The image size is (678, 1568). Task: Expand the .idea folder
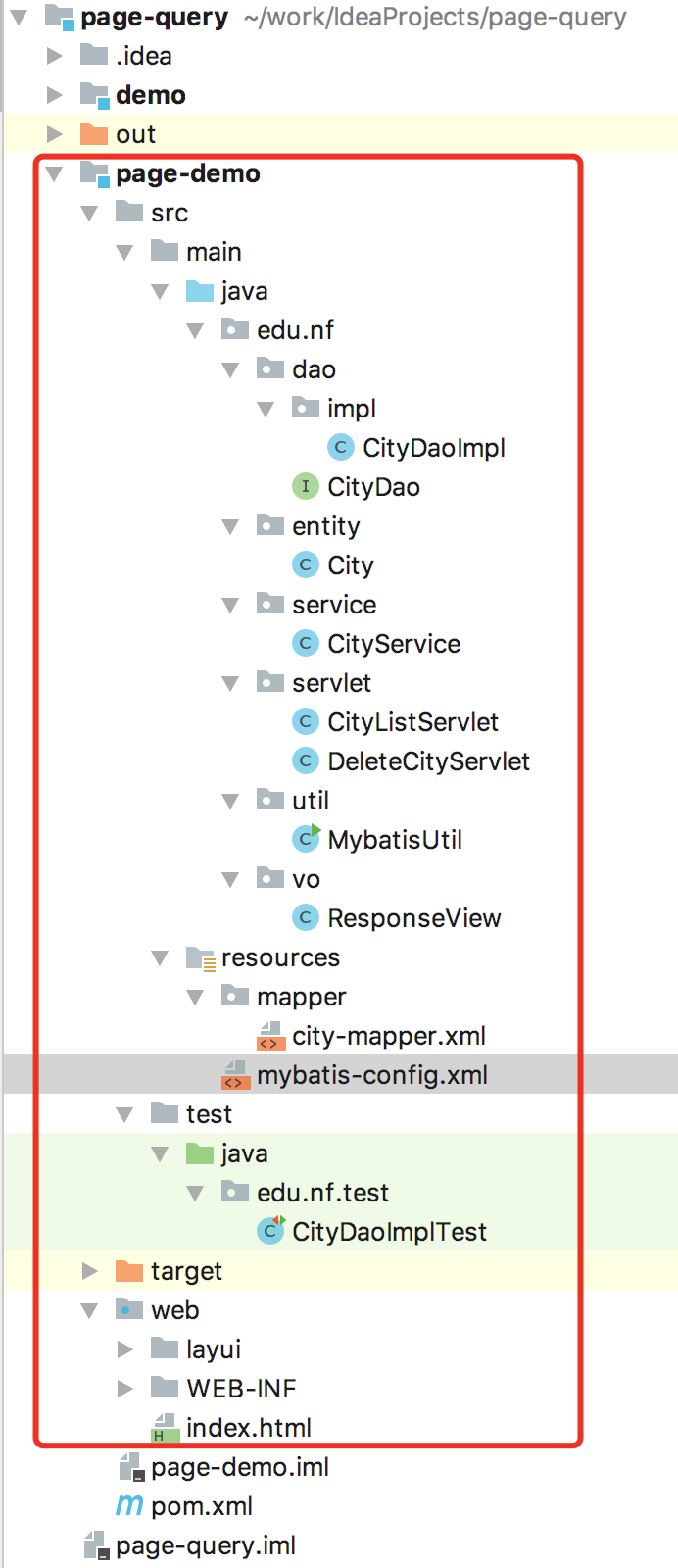[x=55, y=56]
